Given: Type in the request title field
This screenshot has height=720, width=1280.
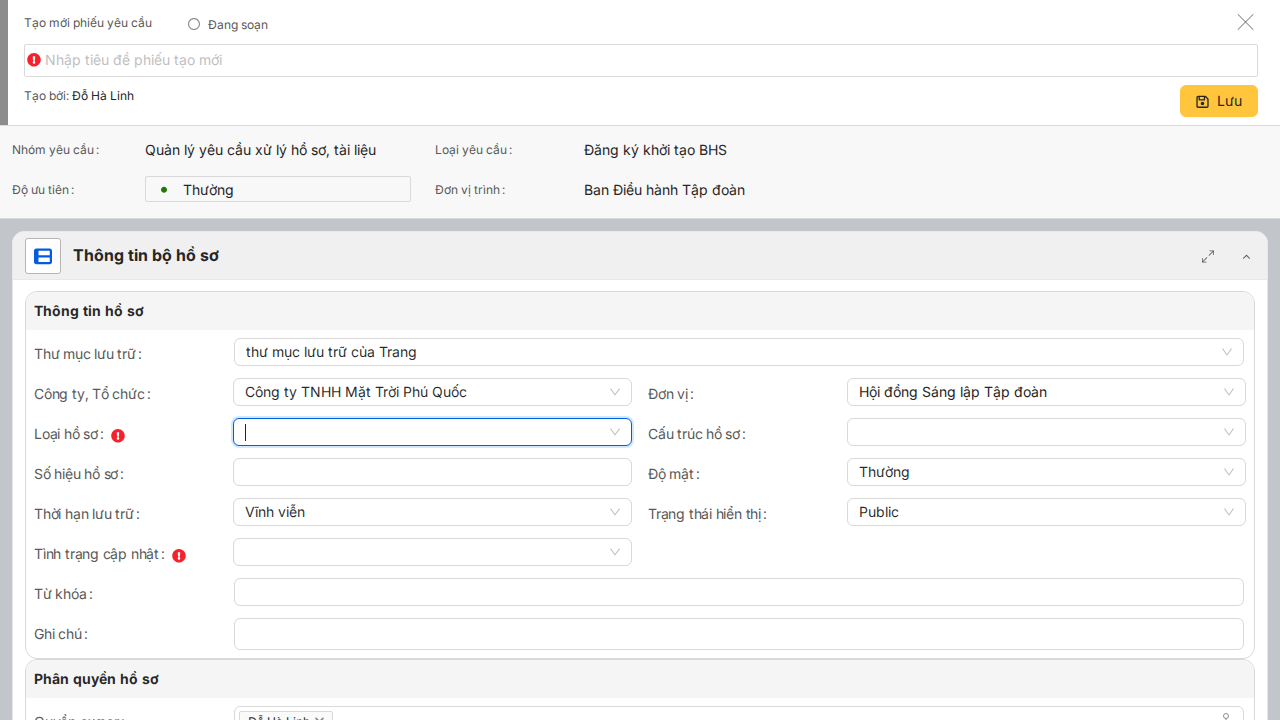Looking at the screenshot, I should coord(640,60).
